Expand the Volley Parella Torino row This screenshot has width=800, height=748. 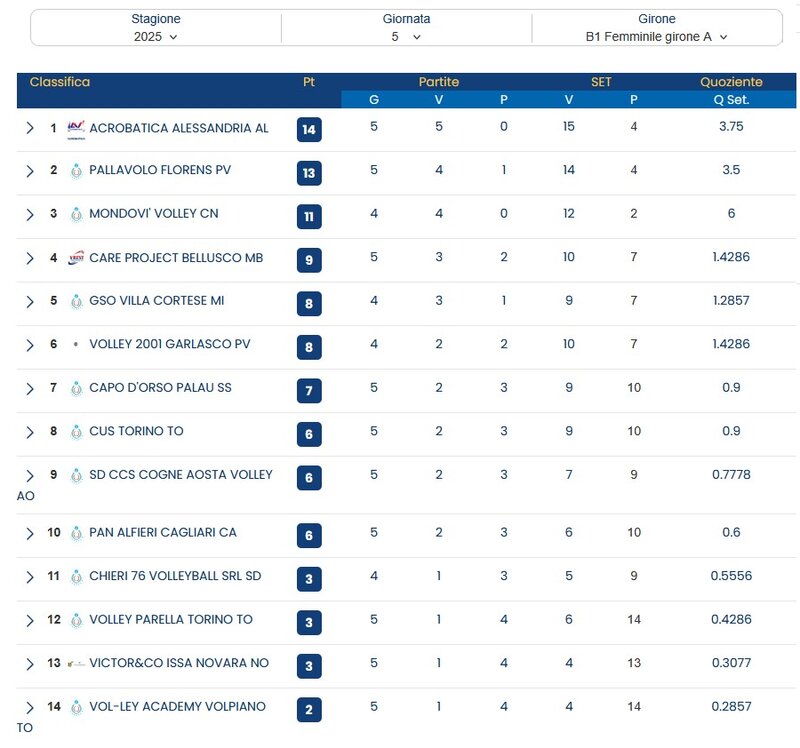pyautogui.click(x=30, y=620)
